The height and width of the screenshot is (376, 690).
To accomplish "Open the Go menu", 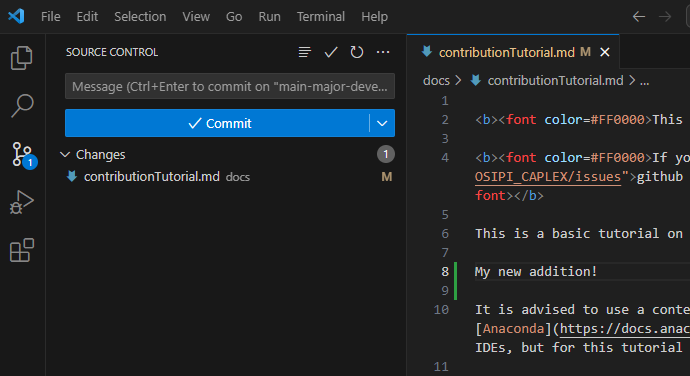I will coord(234,17).
